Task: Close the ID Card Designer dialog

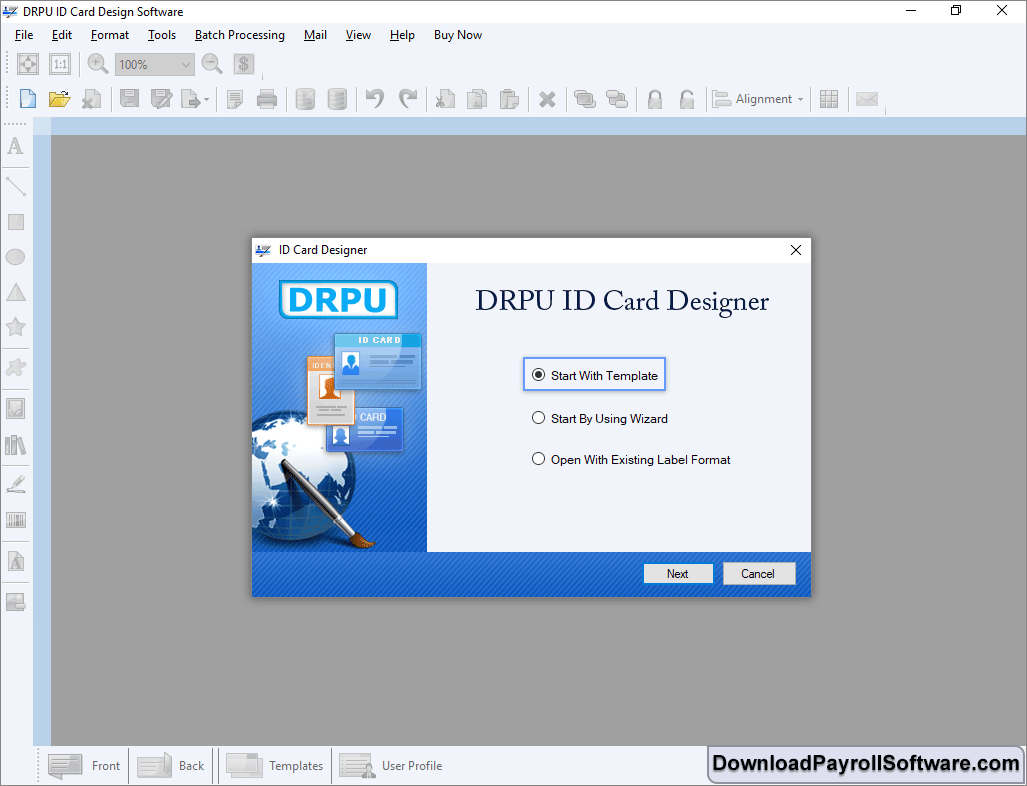Action: (x=796, y=250)
